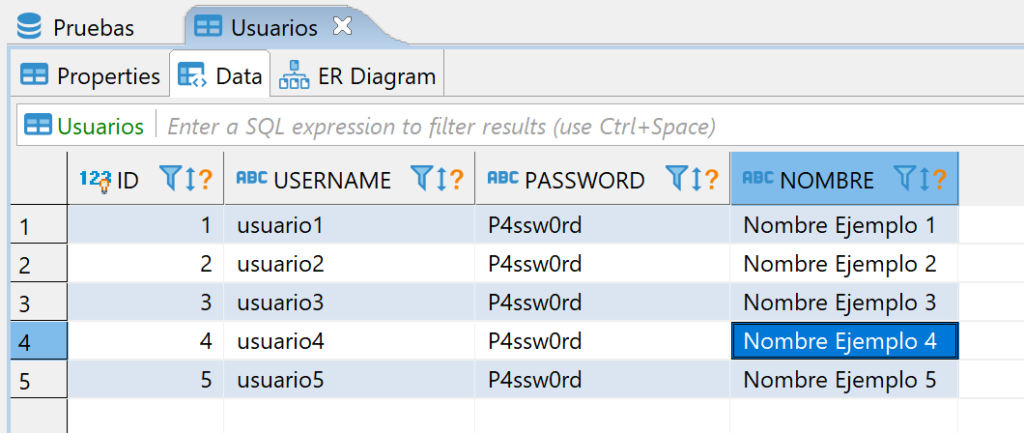Click the Nombre Ejemplo 5 cell
The image size is (1024, 433).
[x=839, y=380]
